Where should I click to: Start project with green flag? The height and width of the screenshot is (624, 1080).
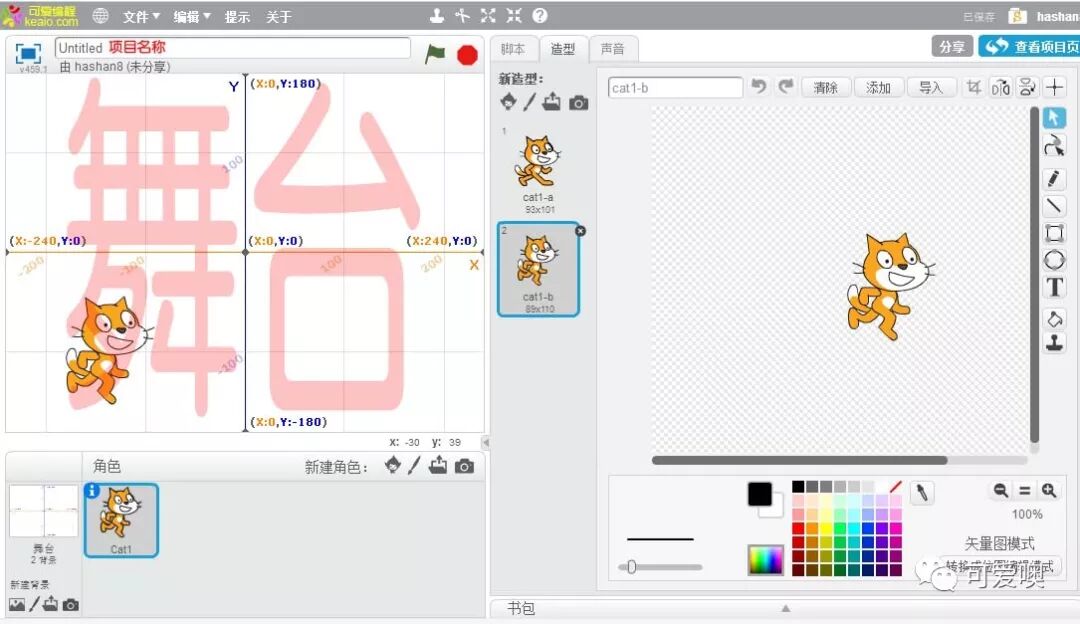435,54
